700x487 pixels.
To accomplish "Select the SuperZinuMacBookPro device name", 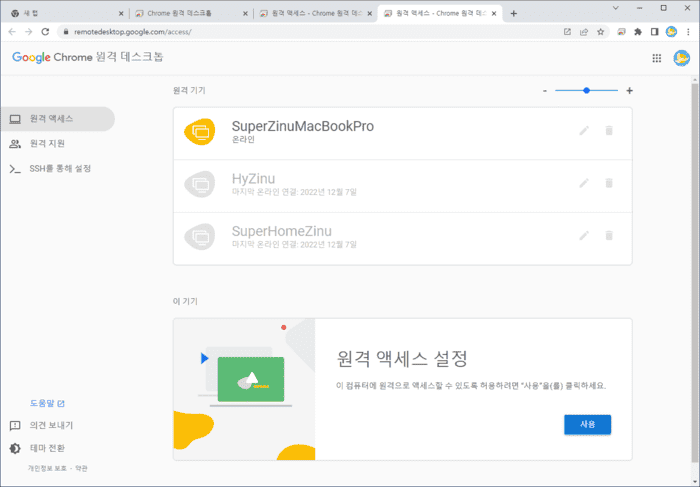I will (303, 126).
